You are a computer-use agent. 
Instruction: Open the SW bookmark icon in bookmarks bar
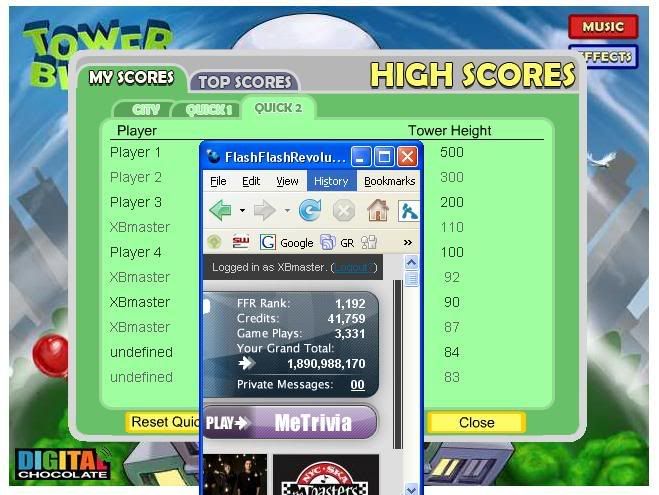[x=240, y=242]
